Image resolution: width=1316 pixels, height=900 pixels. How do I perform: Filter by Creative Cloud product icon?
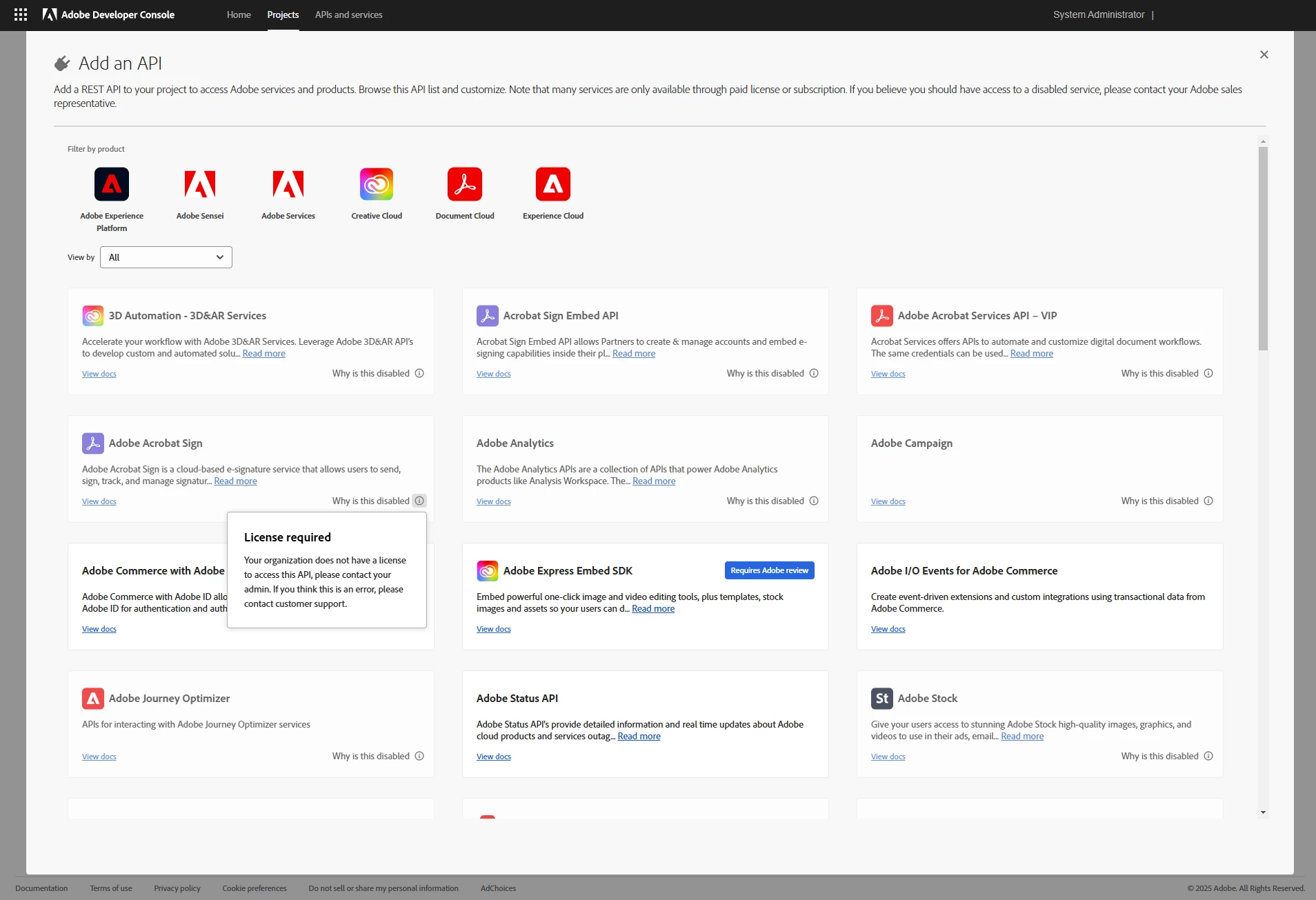[x=377, y=184]
